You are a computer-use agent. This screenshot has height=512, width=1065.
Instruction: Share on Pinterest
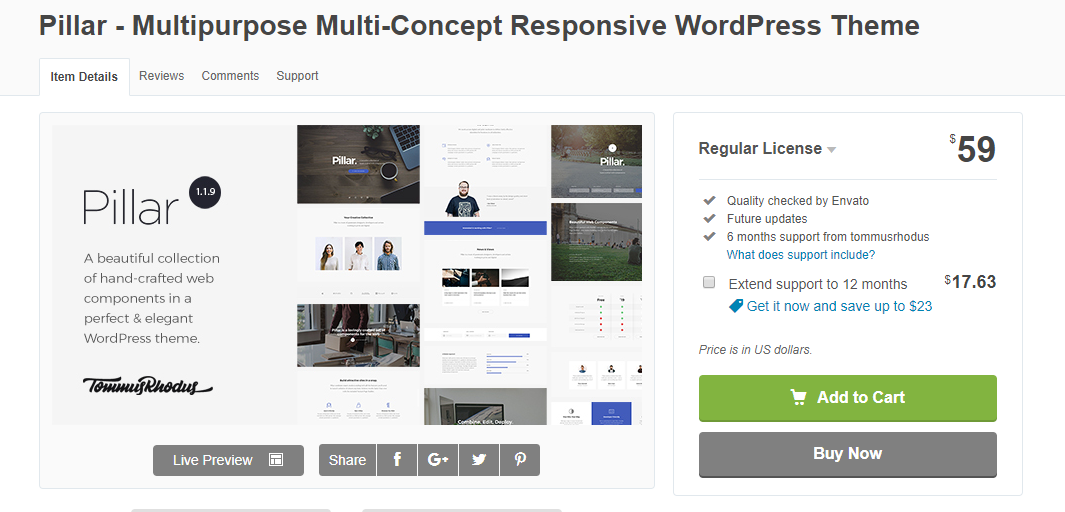pos(520,460)
